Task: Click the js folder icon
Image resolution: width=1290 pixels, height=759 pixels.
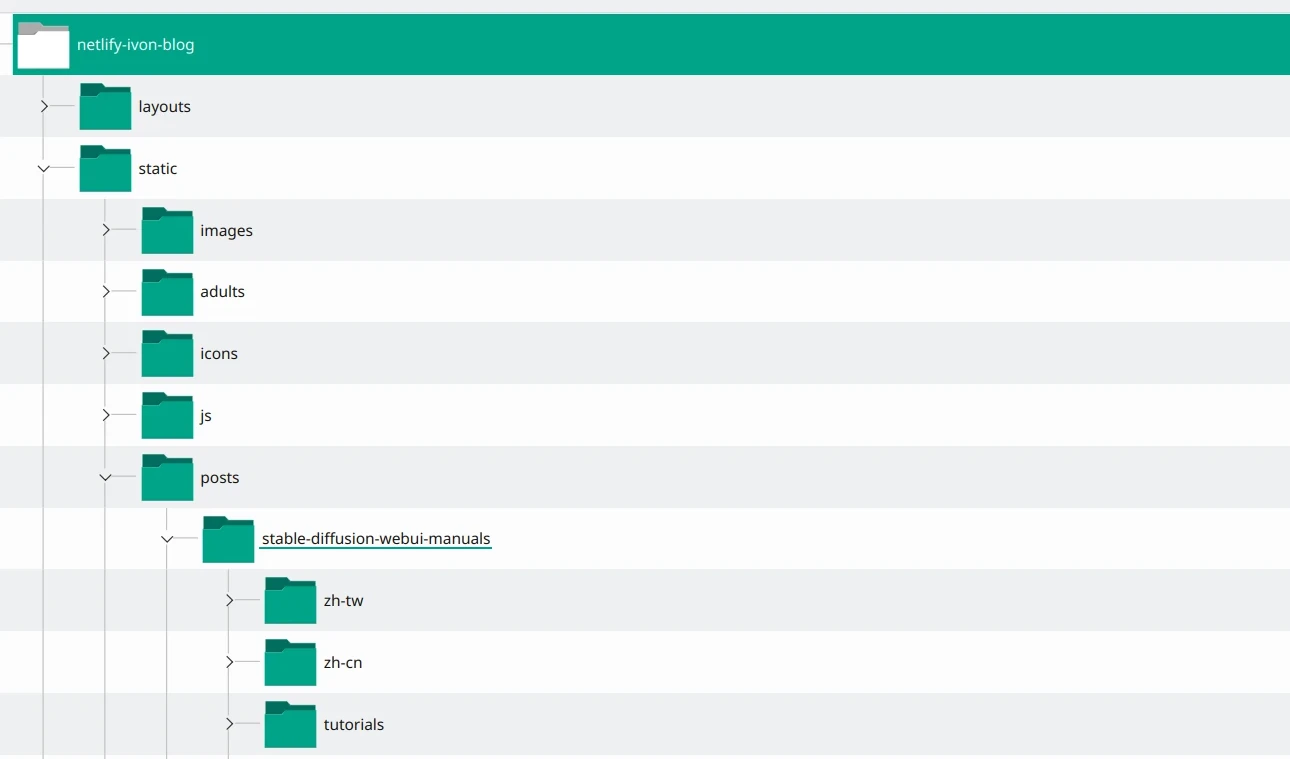Action: pyautogui.click(x=167, y=416)
